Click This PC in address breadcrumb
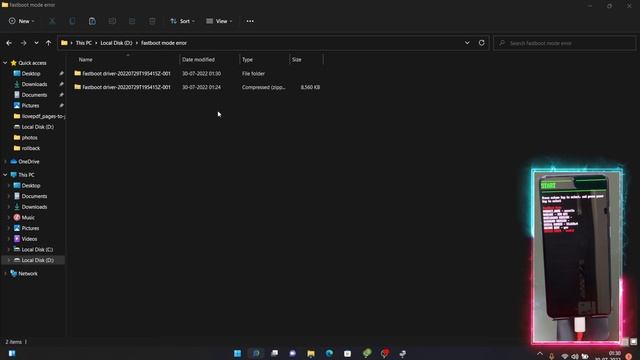Image resolution: width=640 pixels, height=360 pixels. tap(84, 43)
